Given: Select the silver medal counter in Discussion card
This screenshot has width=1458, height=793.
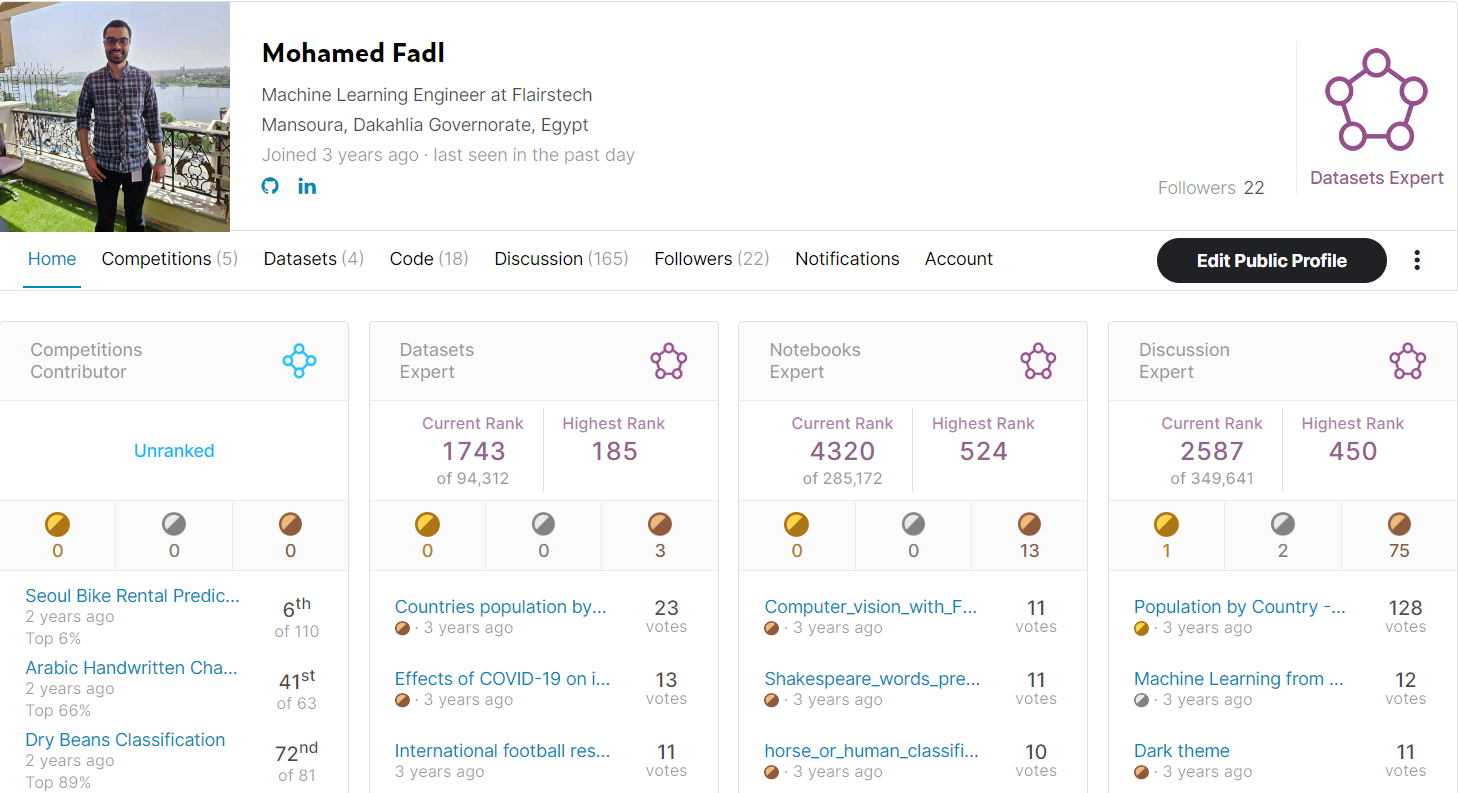Looking at the screenshot, I should pos(1282,522).
